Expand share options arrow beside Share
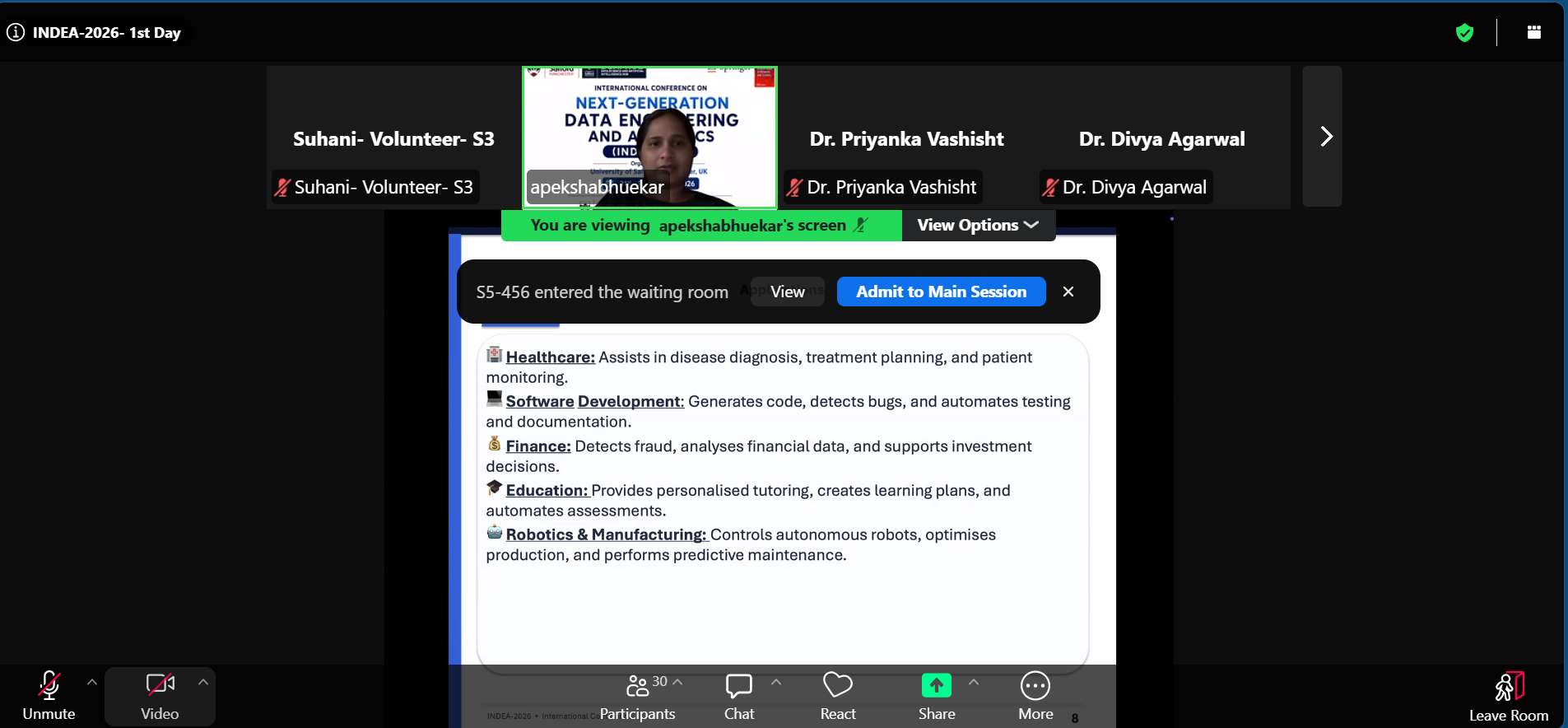Viewport: 1568px width, 728px height. (974, 682)
